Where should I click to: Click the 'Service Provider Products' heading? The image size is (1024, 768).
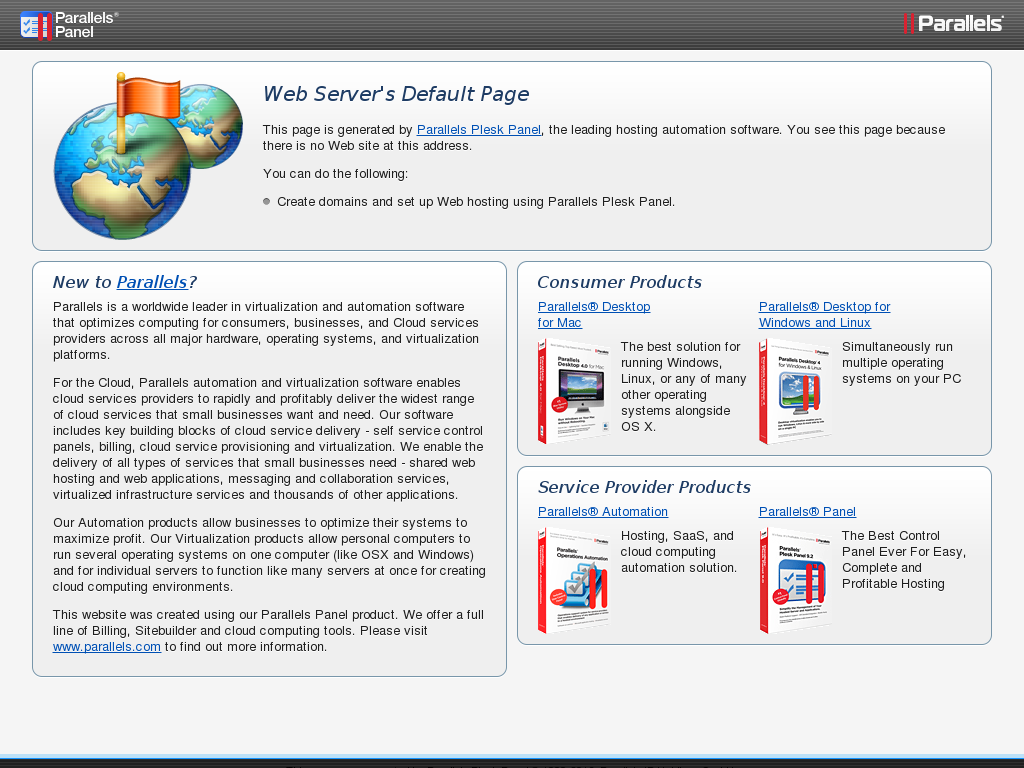tap(644, 487)
